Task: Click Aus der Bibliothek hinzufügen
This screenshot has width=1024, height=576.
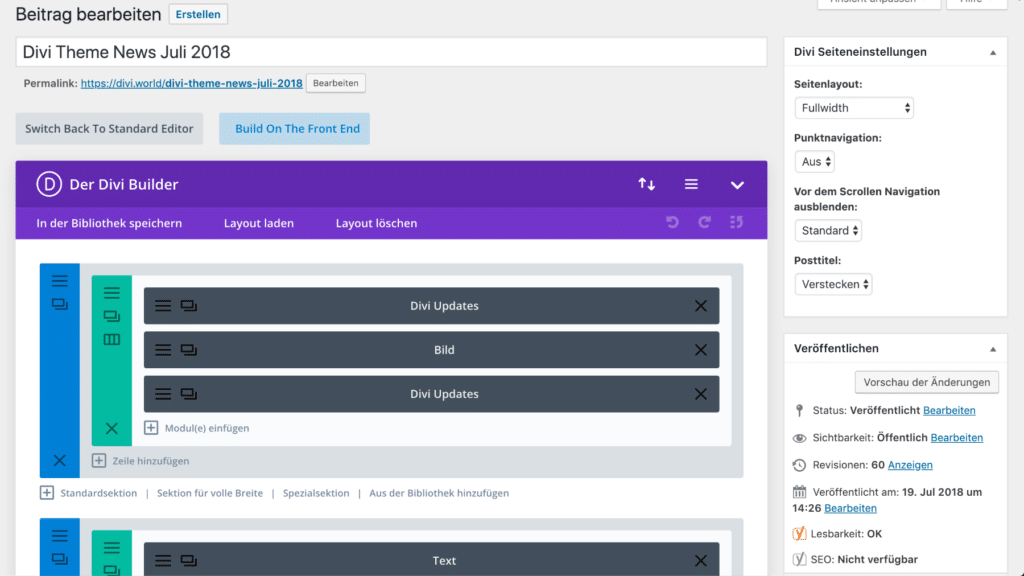Action: (439, 493)
